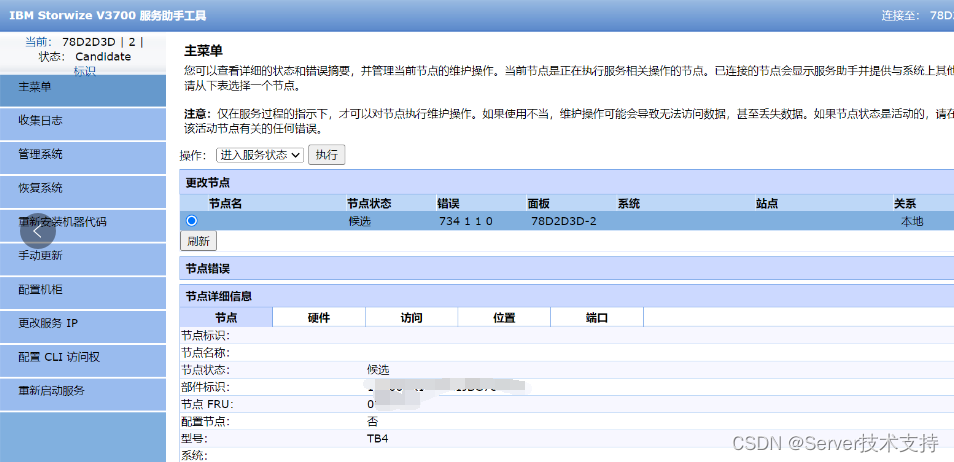Click the 配置节点 value 否

pos(373,421)
